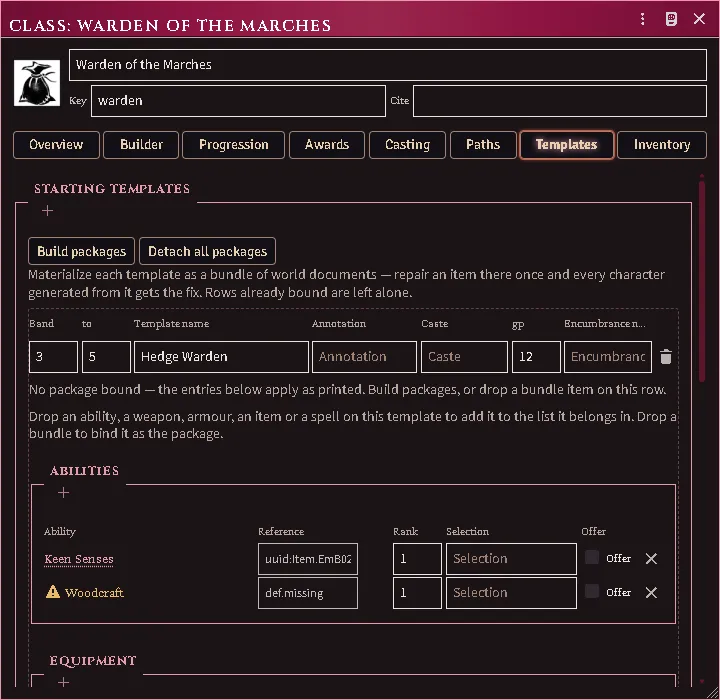Click the journal sheet icon in the title bar
Screen dimensions: 720x700
pyautogui.click(x=671, y=19)
